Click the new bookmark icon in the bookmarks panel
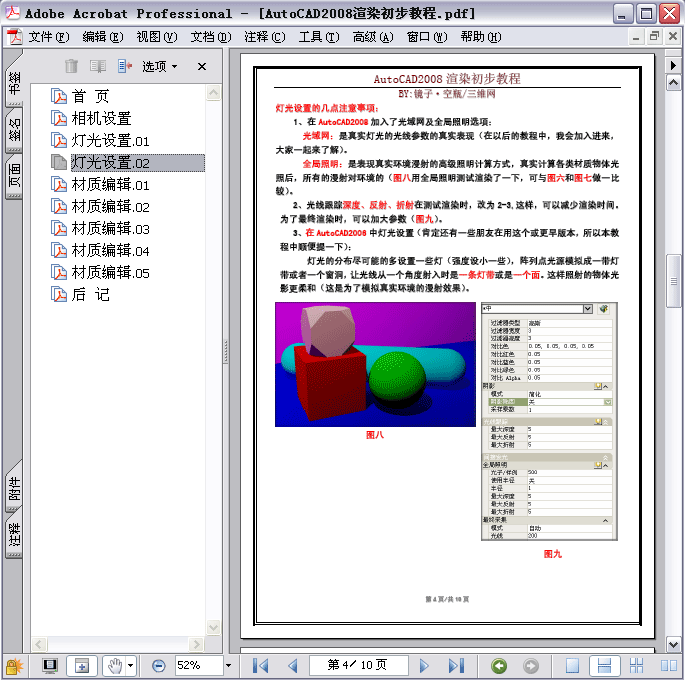This screenshot has width=685, height=680. [x=98, y=66]
